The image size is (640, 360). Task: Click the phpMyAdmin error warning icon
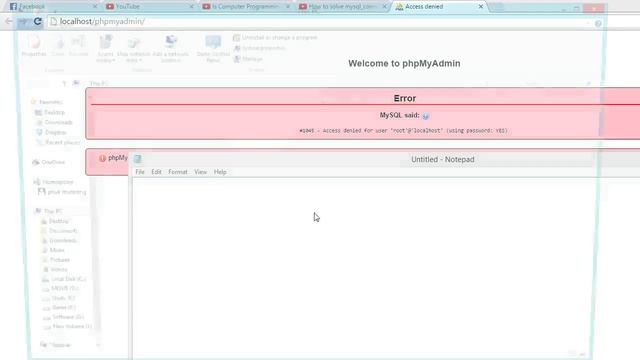tap(102, 158)
